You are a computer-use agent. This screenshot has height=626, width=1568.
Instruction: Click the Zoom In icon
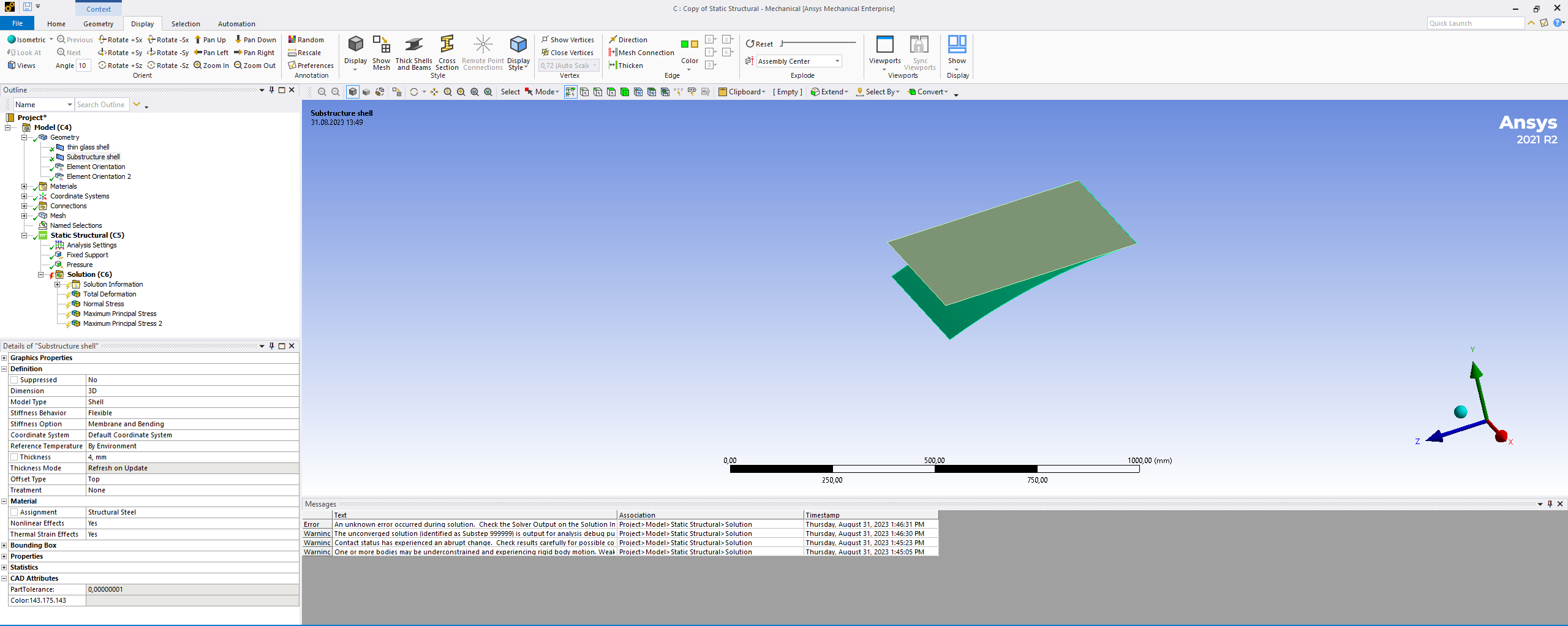pos(198,66)
